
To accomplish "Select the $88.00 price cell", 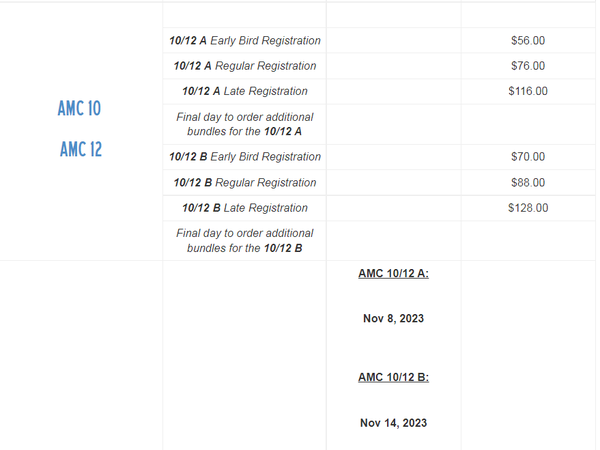I will click(527, 183).
